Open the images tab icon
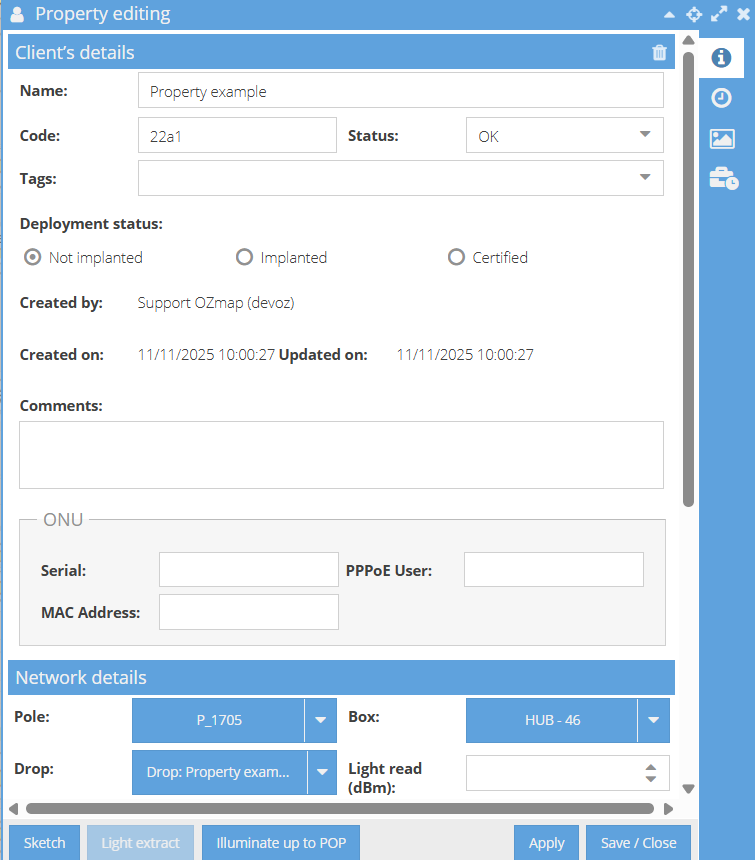 [x=722, y=139]
